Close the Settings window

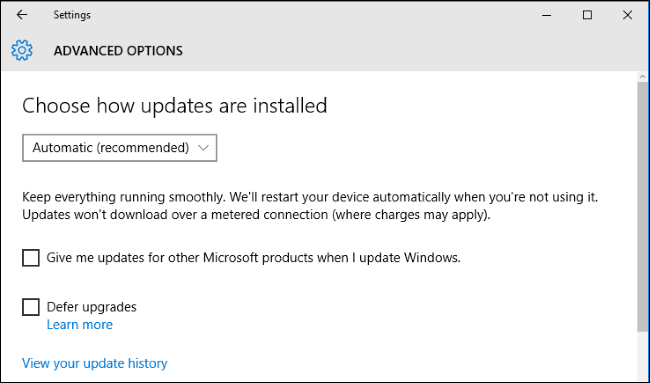point(627,15)
